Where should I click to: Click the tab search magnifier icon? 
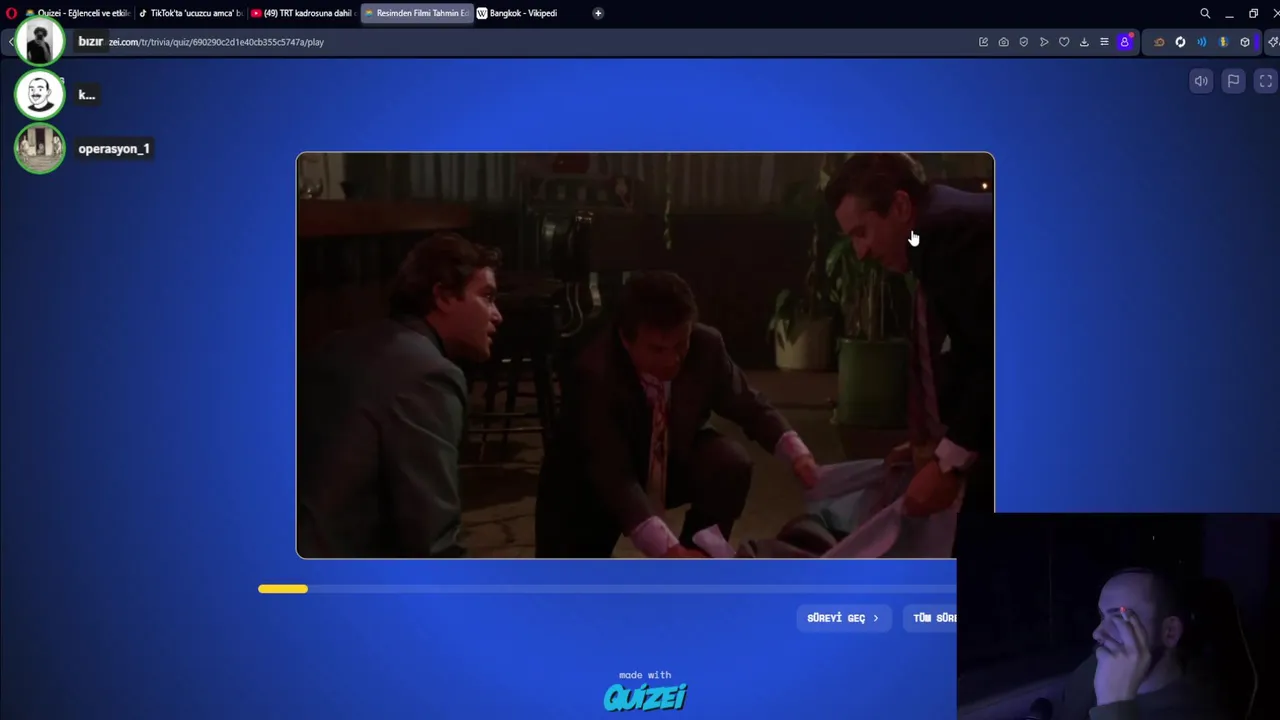click(1205, 13)
